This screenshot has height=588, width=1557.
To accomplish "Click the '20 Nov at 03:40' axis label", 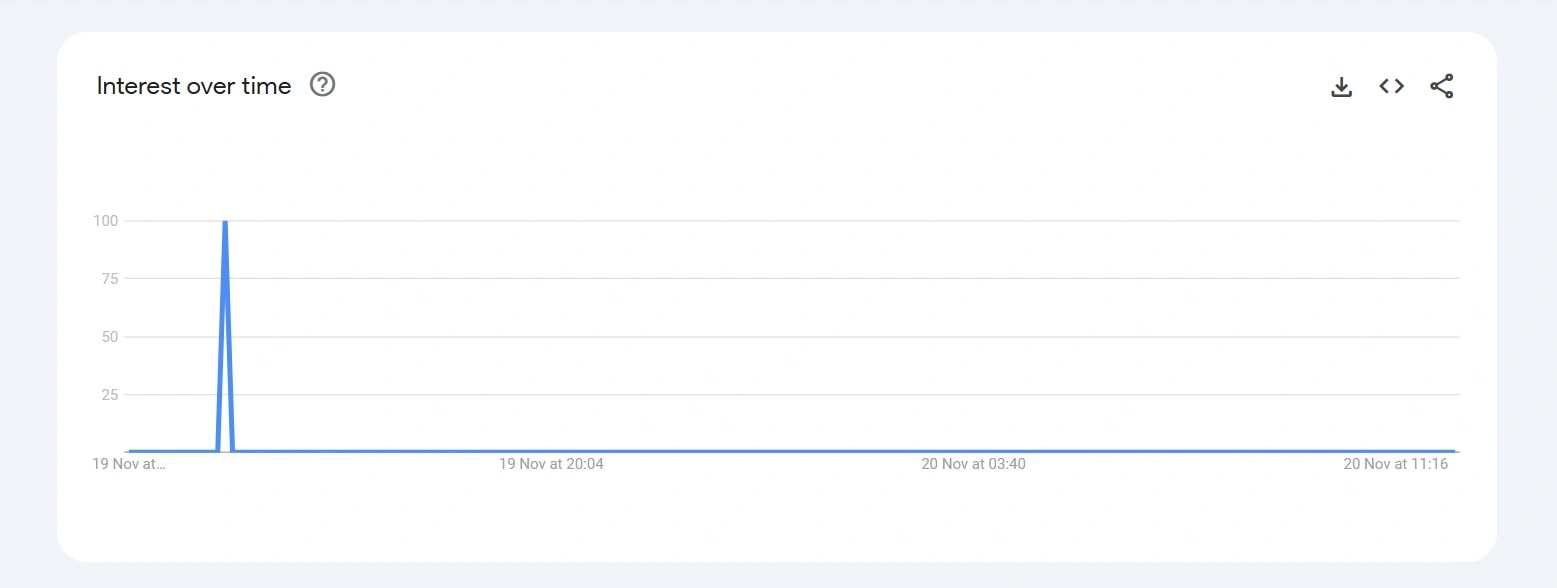I will coord(973,464).
